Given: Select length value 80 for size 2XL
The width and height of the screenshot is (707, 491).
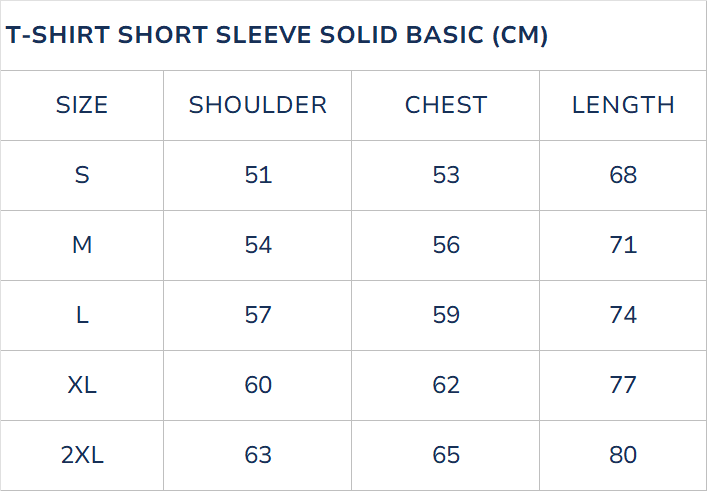Looking at the screenshot, I should 623,455.
